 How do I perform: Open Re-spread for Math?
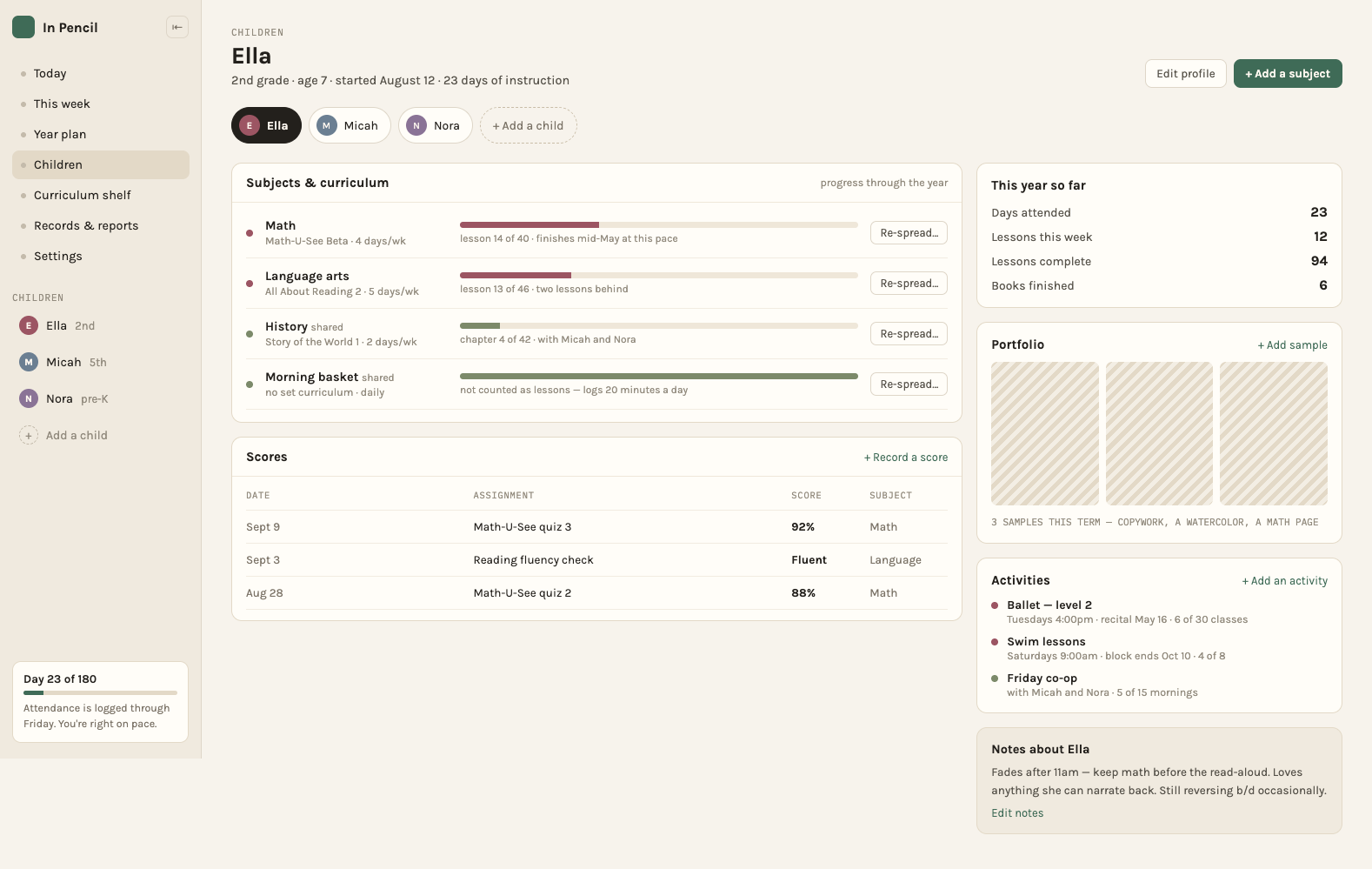(x=909, y=232)
